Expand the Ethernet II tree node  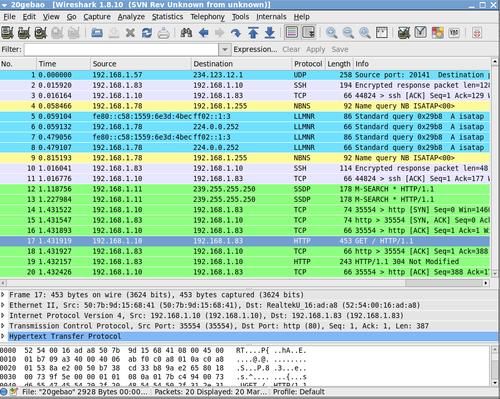[x=3, y=305]
